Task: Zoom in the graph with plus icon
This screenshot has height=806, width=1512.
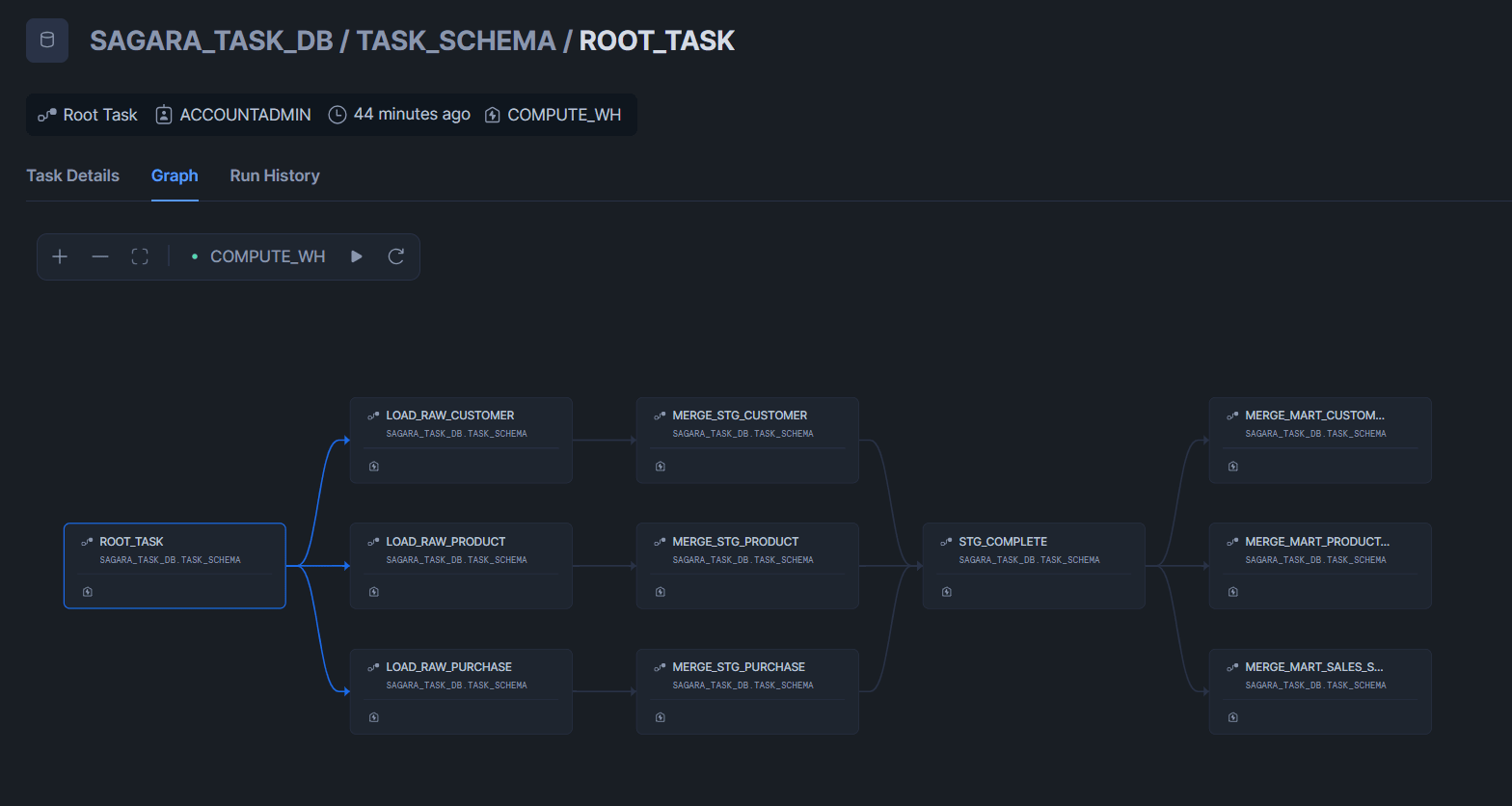Action: pyautogui.click(x=60, y=256)
